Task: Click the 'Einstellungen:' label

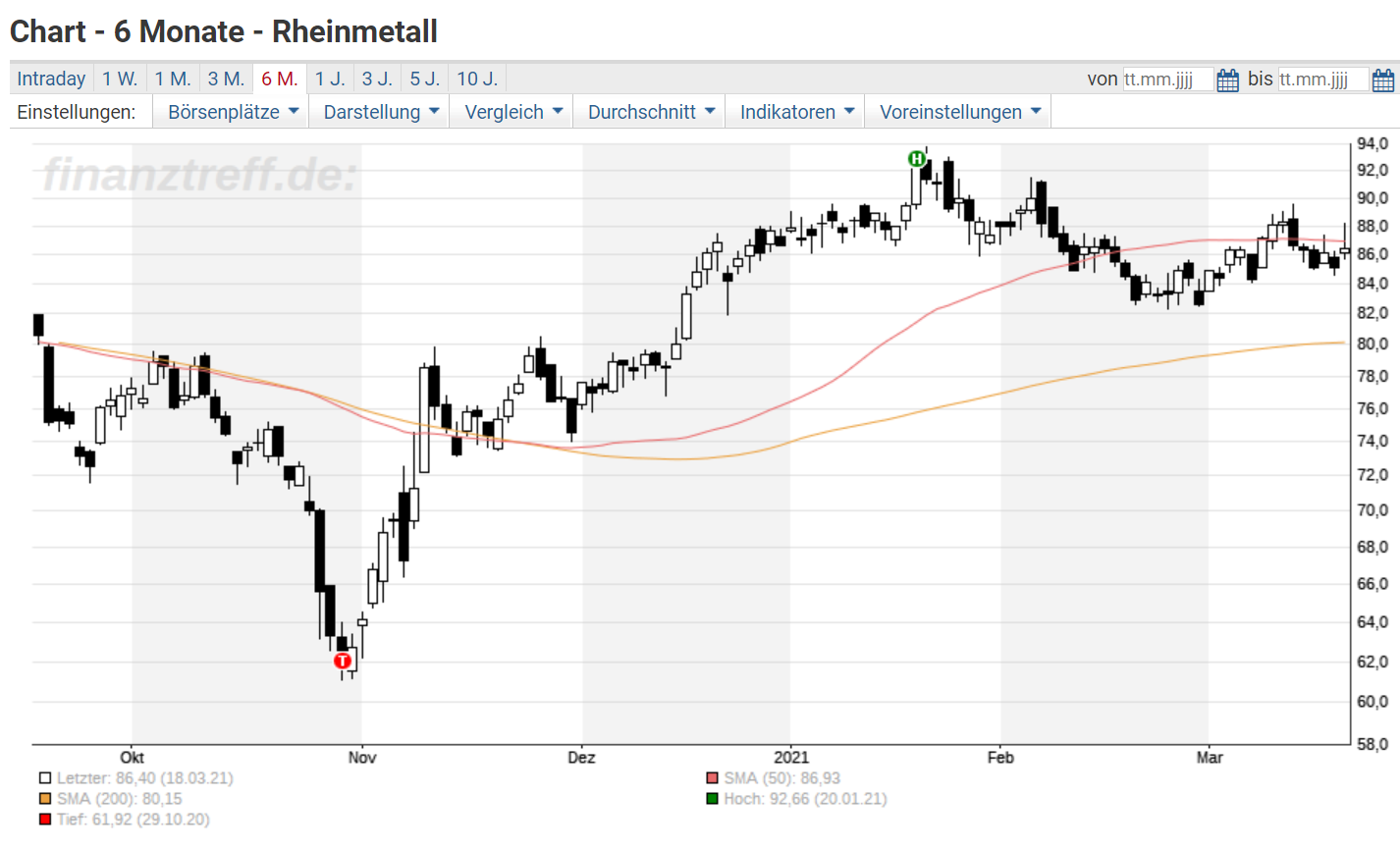Action: coord(77,112)
